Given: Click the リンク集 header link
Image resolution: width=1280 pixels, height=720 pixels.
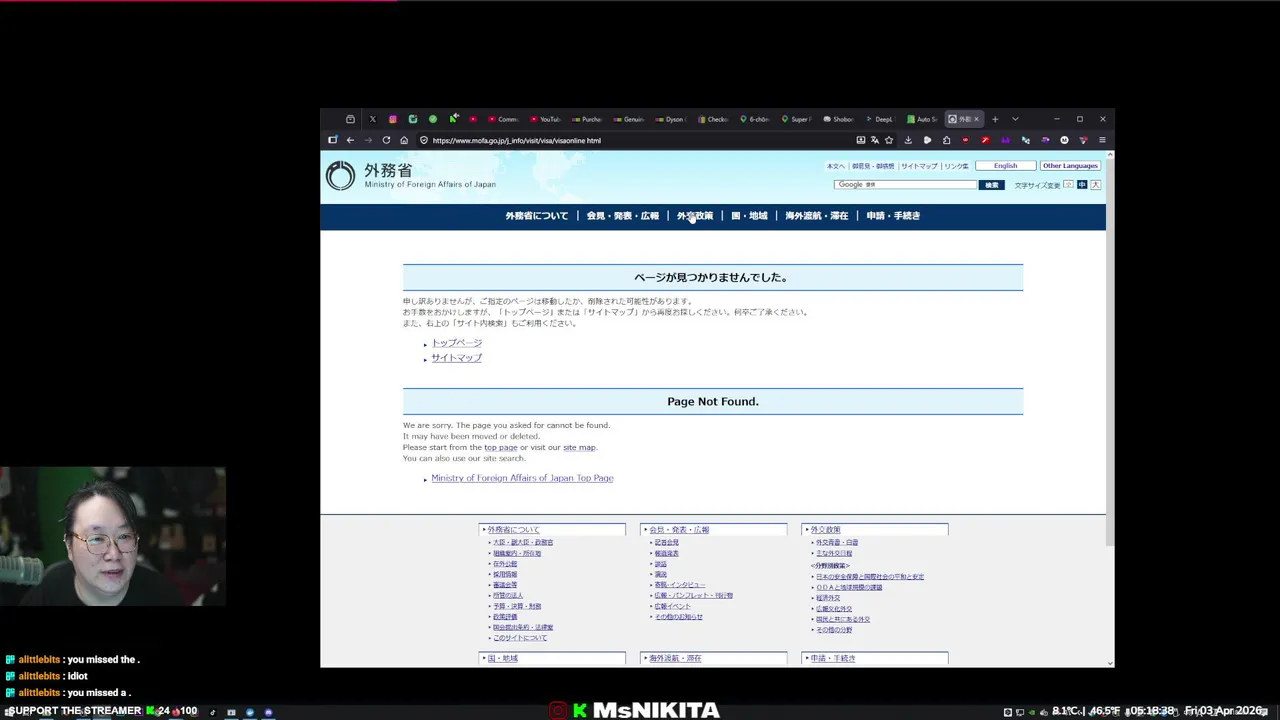Looking at the screenshot, I should (957, 166).
